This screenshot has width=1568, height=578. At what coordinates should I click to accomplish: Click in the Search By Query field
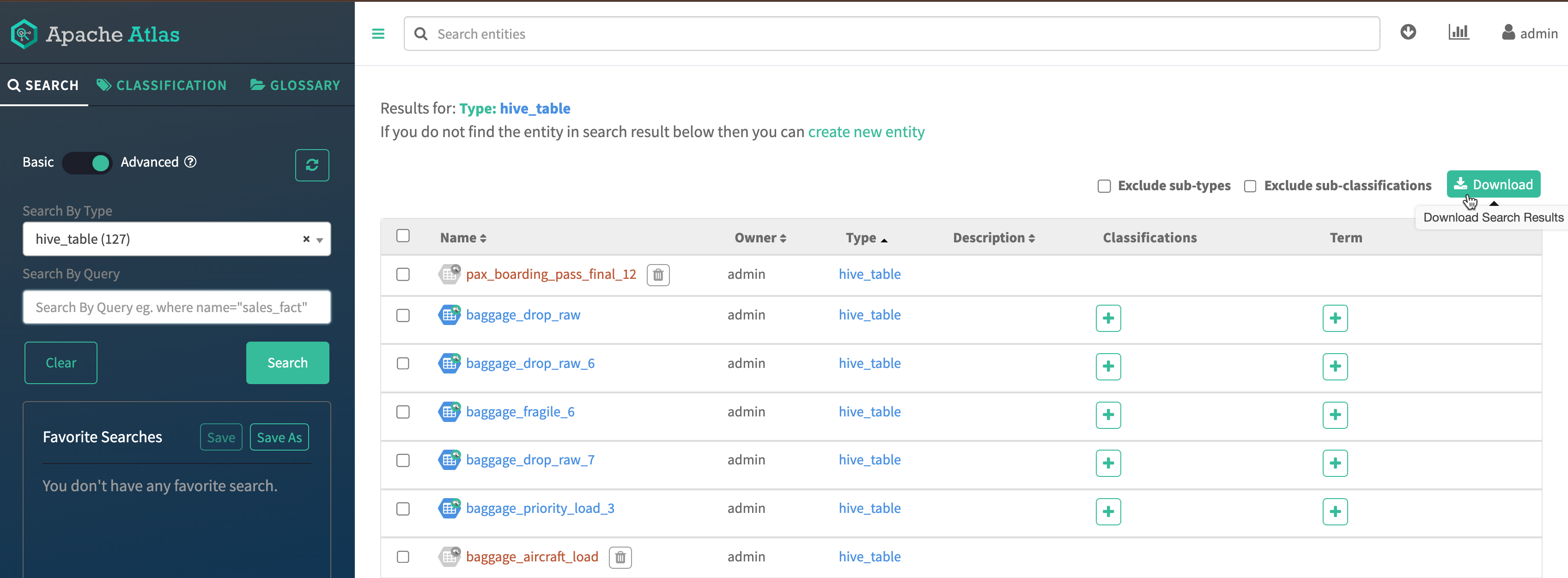click(x=176, y=307)
